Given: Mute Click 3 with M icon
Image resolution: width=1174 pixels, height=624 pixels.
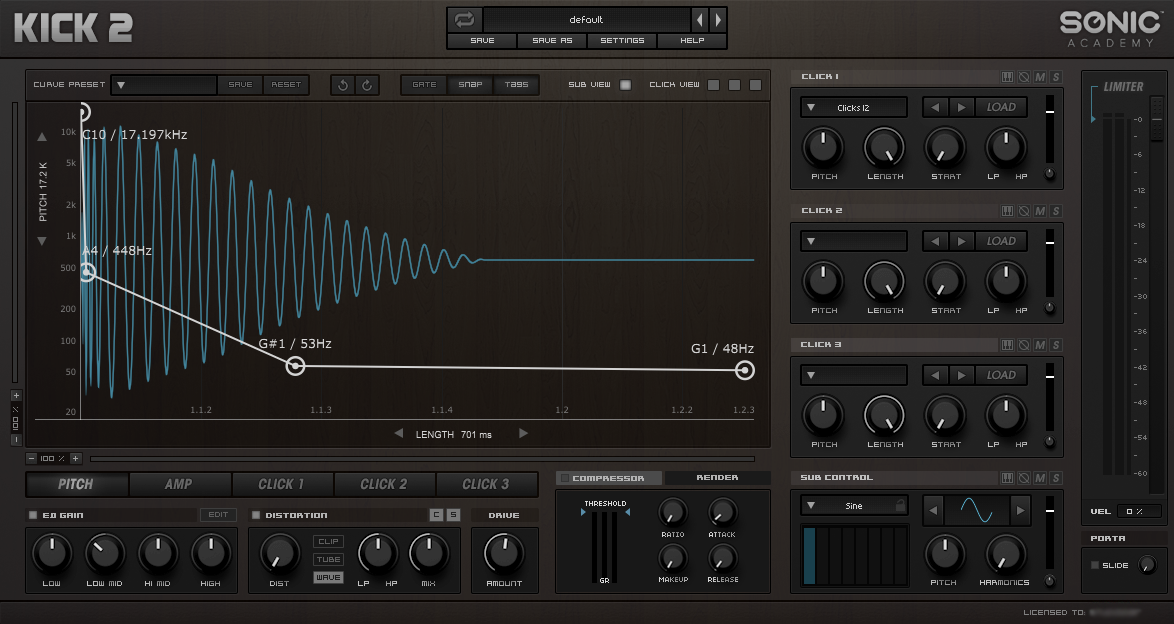Looking at the screenshot, I should point(1040,345).
